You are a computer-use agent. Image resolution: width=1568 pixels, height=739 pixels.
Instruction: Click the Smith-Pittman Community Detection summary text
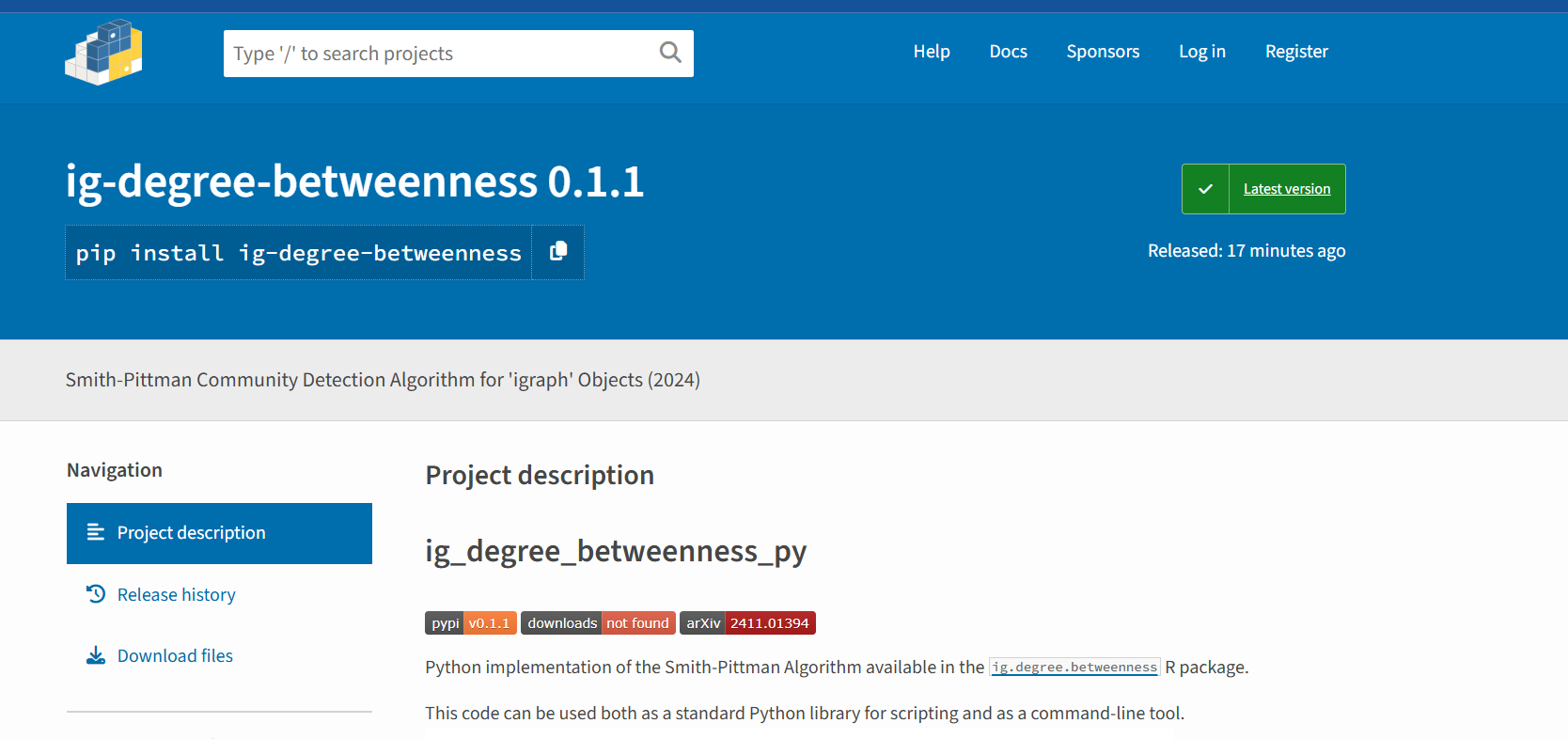pos(383,380)
